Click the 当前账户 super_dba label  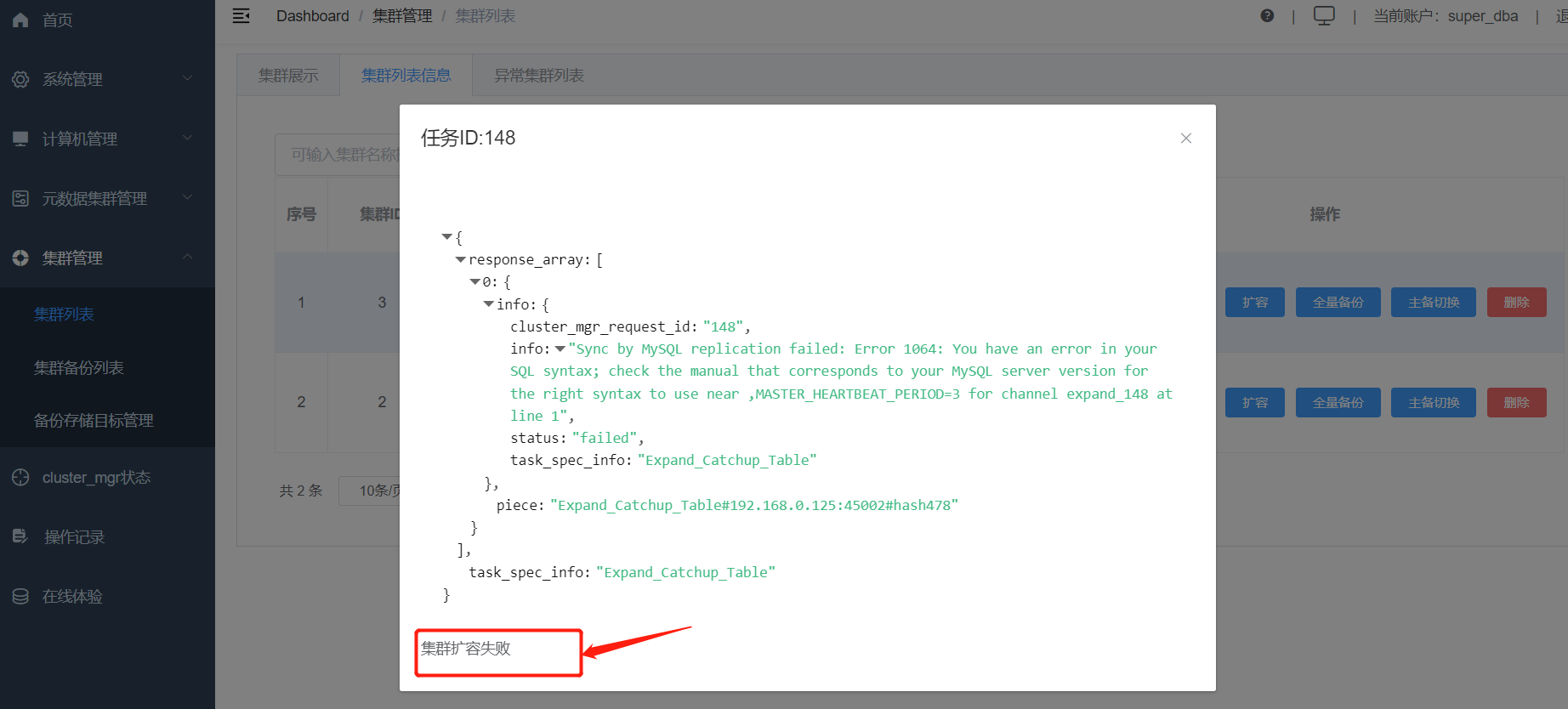click(1446, 16)
